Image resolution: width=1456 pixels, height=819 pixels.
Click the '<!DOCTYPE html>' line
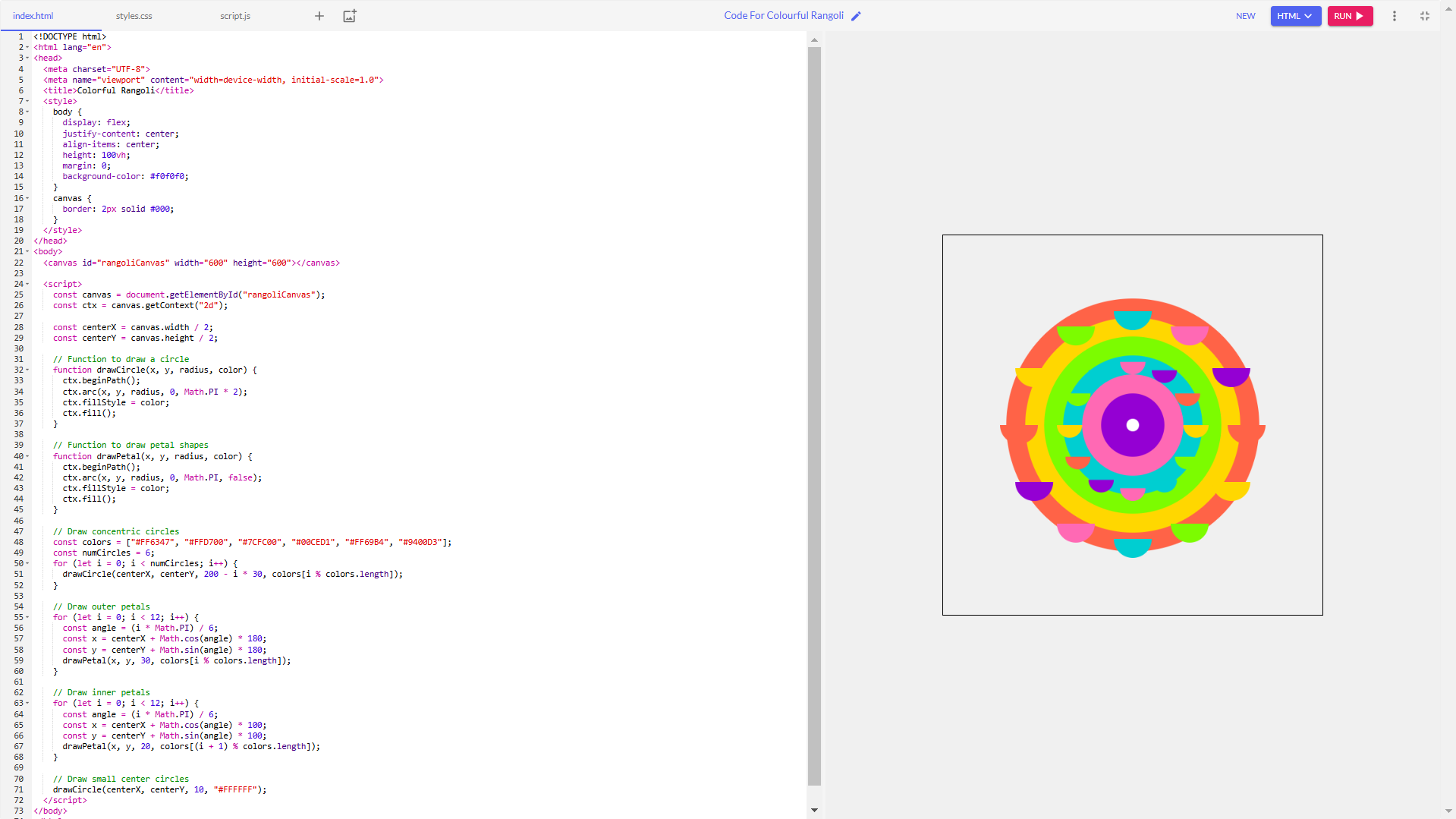pyautogui.click(x=70, y=36)
